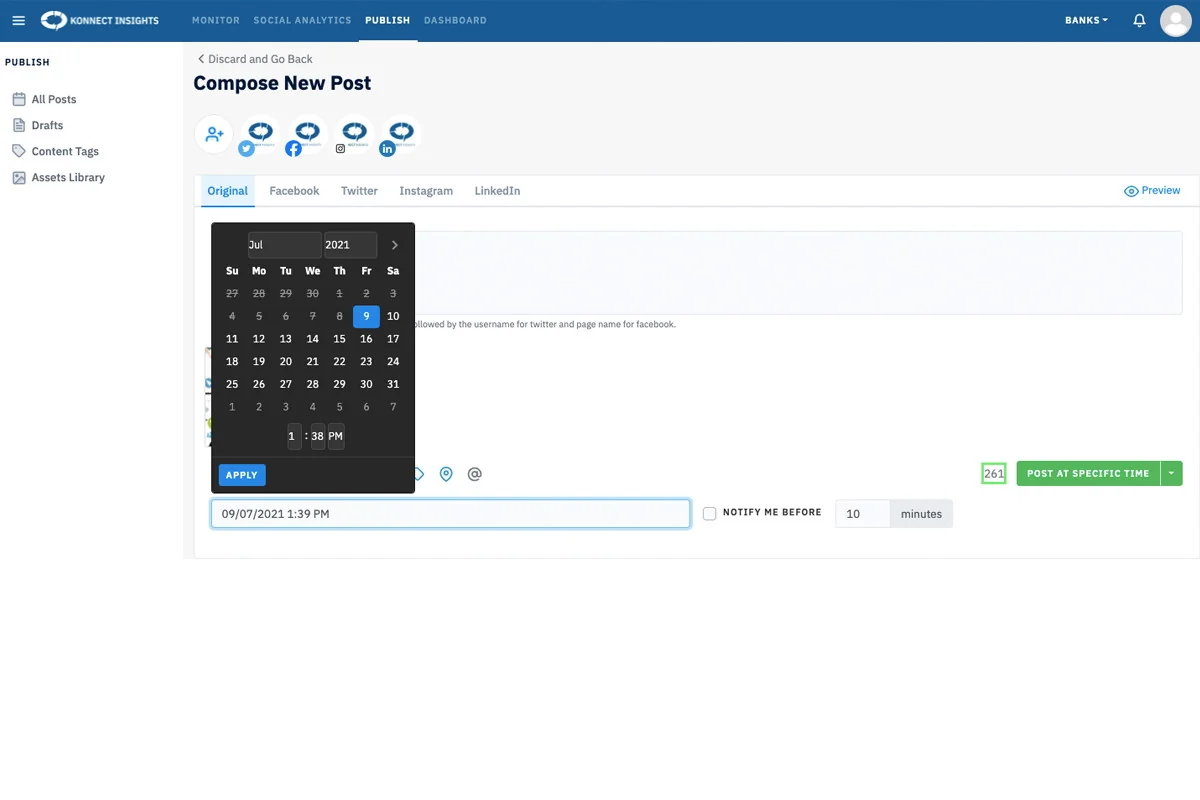Image resolution: width=1200 pixels, height=800 pixels.
Task: Select July 15 in calendar
Action: point(339,339)
